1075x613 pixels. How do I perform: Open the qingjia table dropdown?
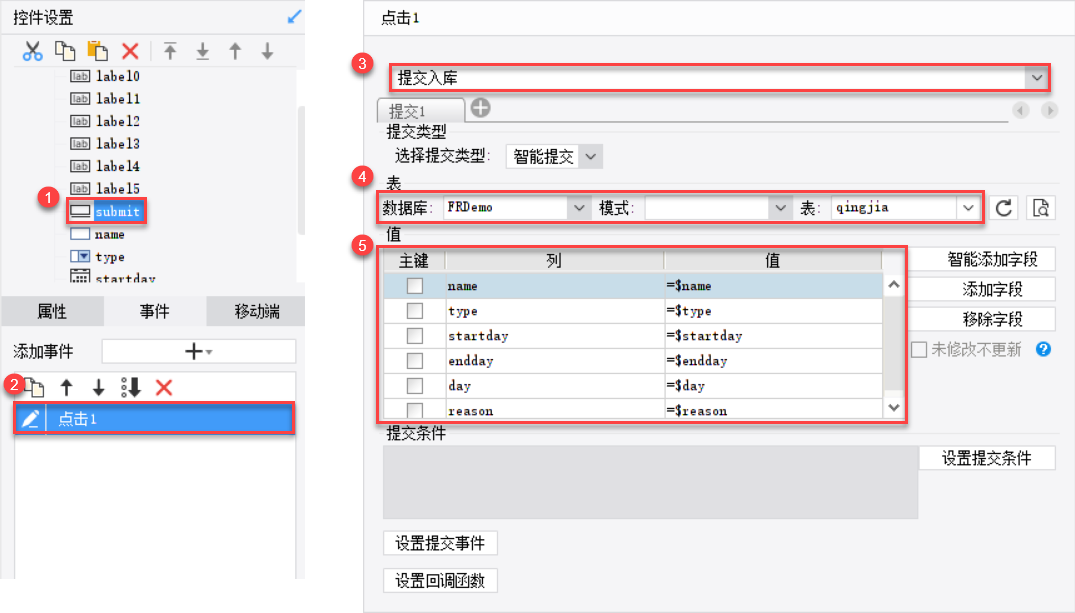(968, 208)
